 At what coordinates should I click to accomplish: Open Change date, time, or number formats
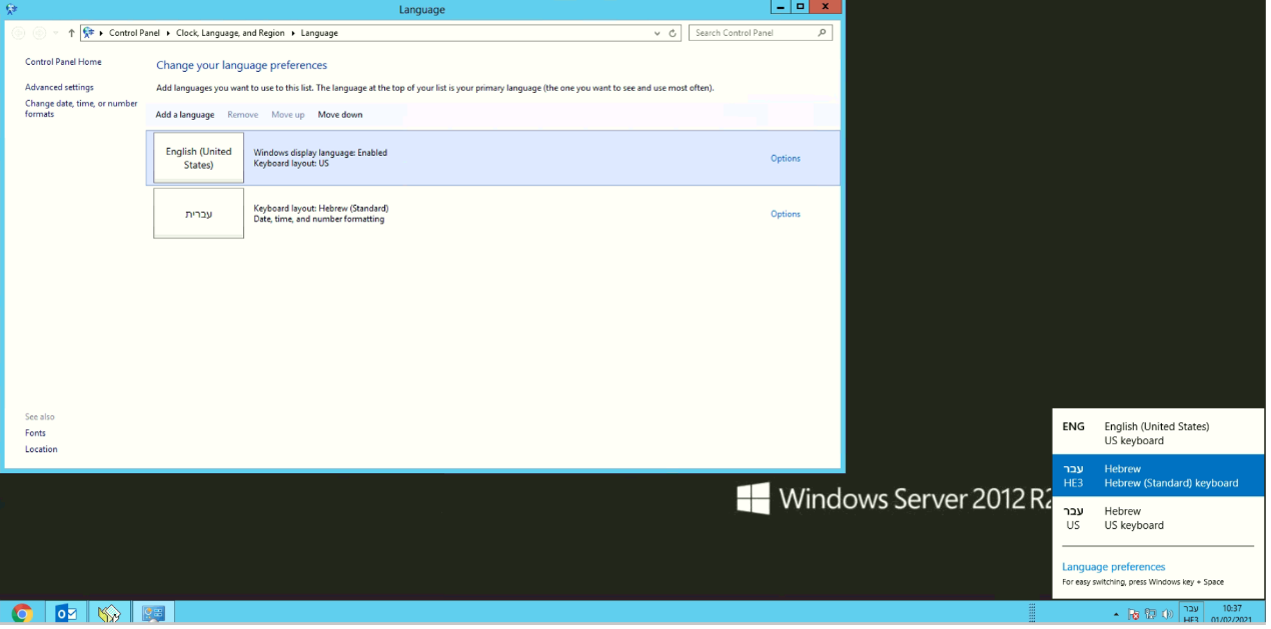[x=81, y=108]
